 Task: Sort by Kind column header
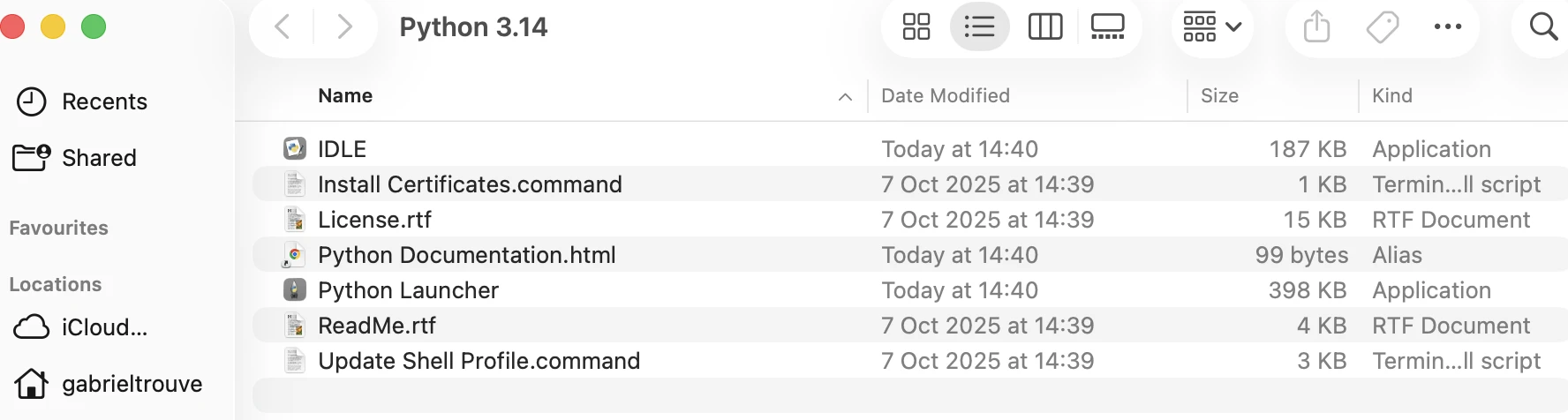click(1391, 96)
